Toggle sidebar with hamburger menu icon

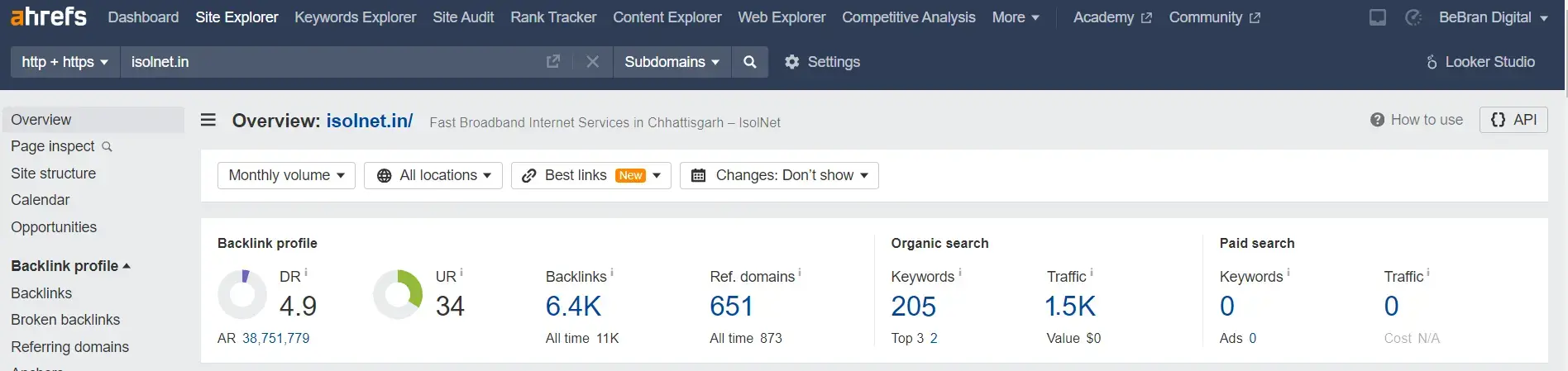click(x=208, y=121)
